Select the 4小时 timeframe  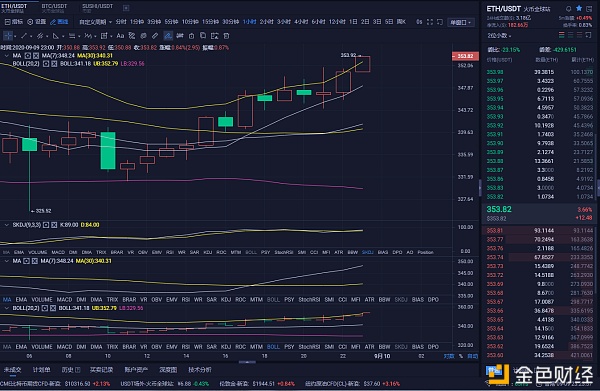(301, 22)
